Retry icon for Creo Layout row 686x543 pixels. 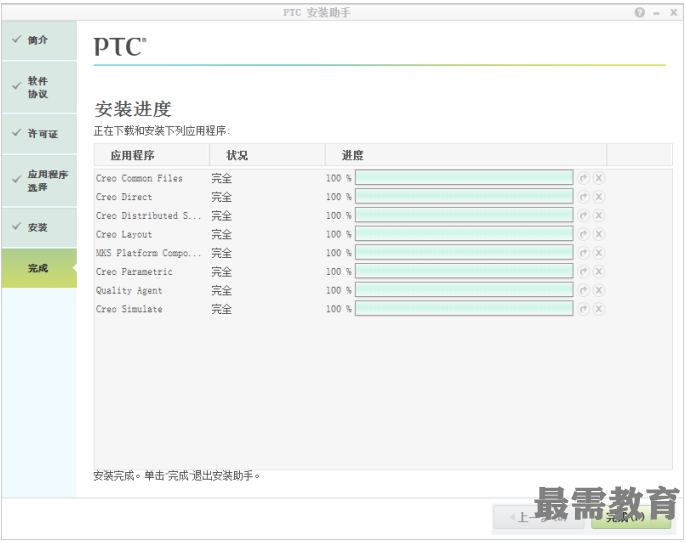pos(583,234)
